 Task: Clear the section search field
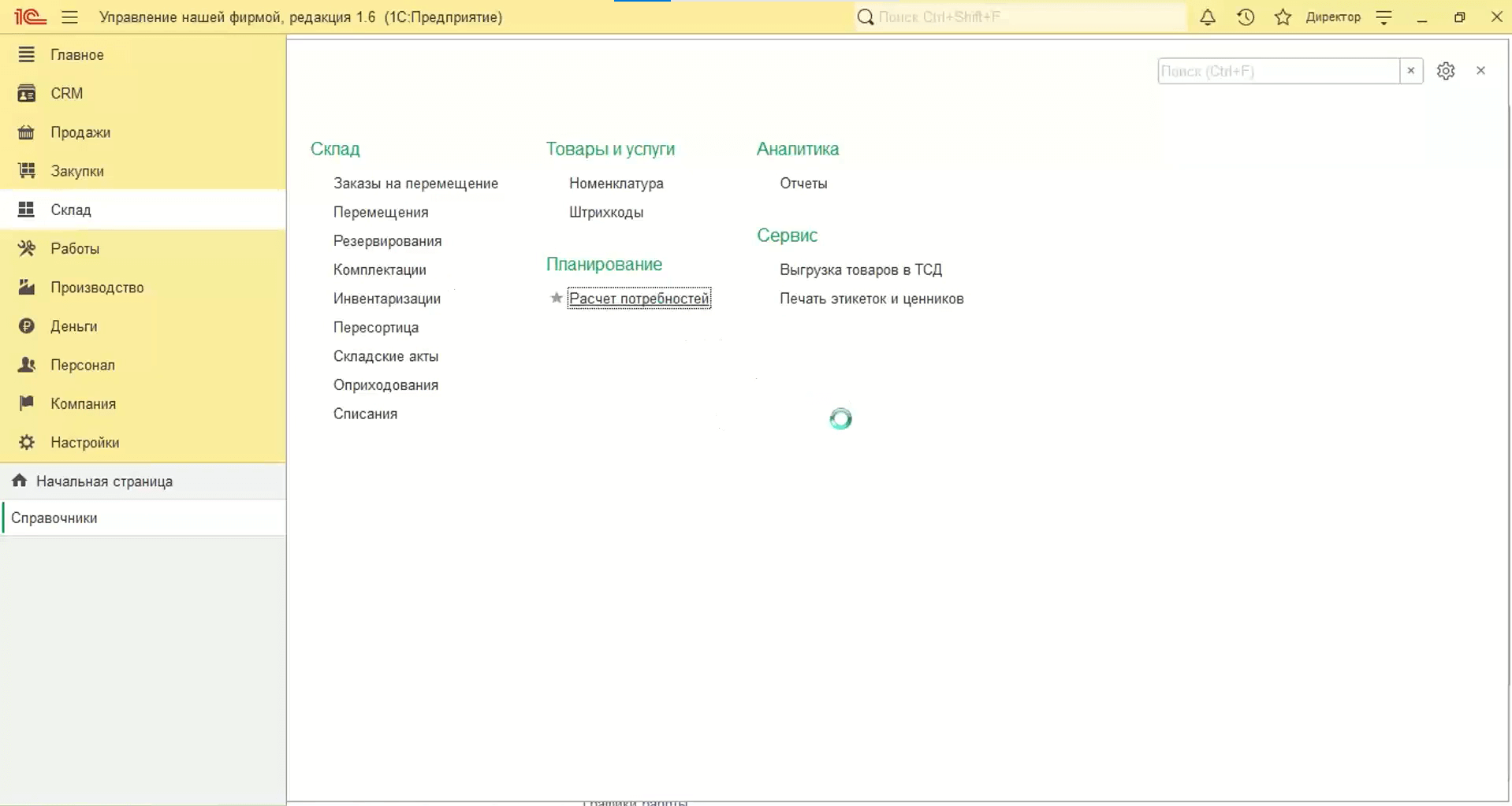point(1411,71)
